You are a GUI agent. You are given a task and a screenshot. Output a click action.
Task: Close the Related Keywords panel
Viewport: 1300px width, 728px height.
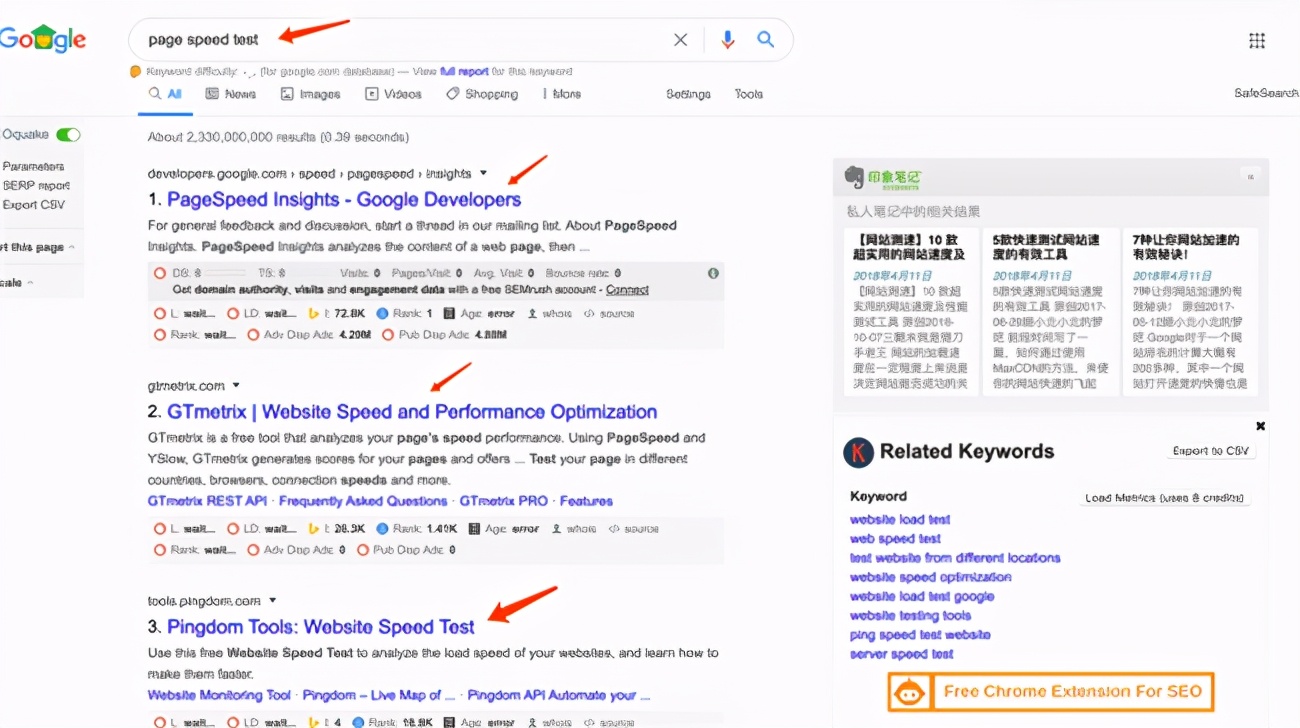click(1260, 425)
